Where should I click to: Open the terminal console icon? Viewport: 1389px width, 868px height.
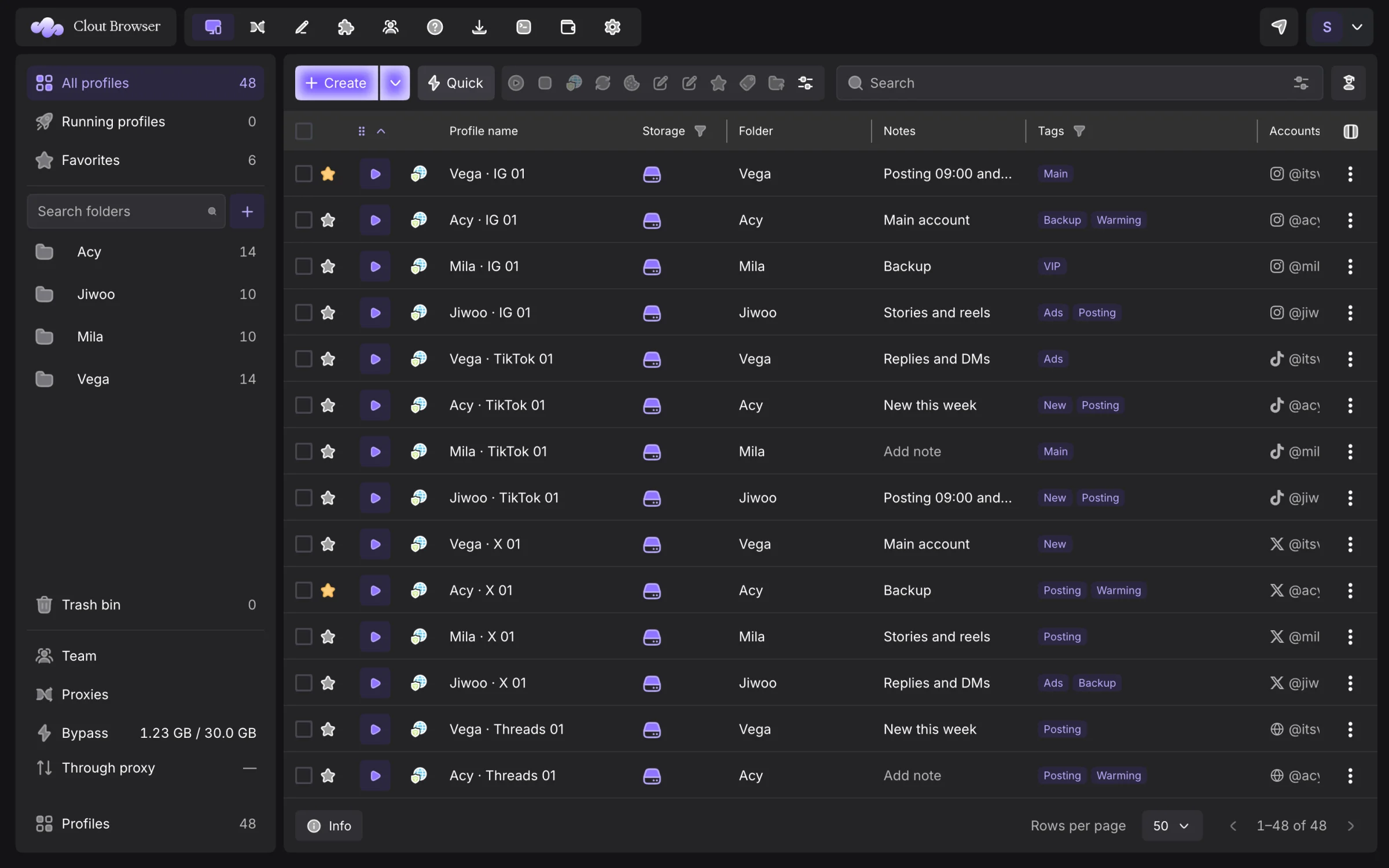pyautogui.click(x=524, y=27)
